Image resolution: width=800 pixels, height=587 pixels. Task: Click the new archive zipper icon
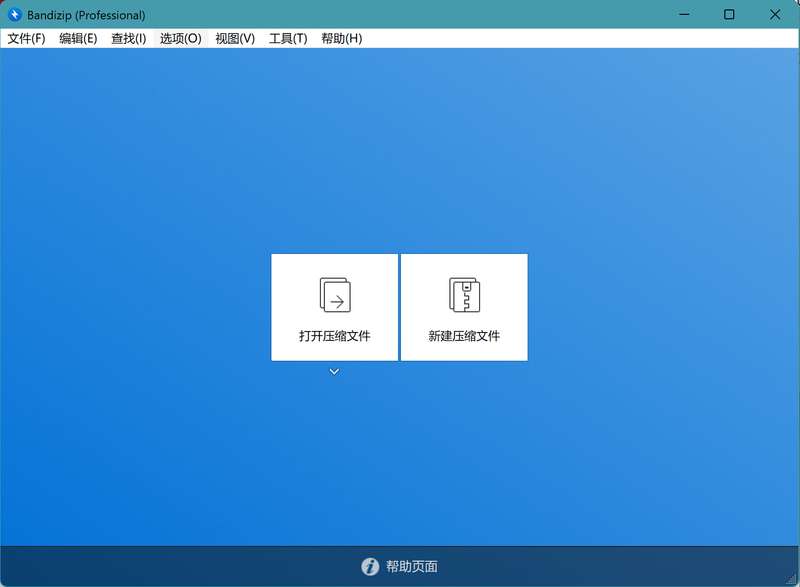point(464,295)
